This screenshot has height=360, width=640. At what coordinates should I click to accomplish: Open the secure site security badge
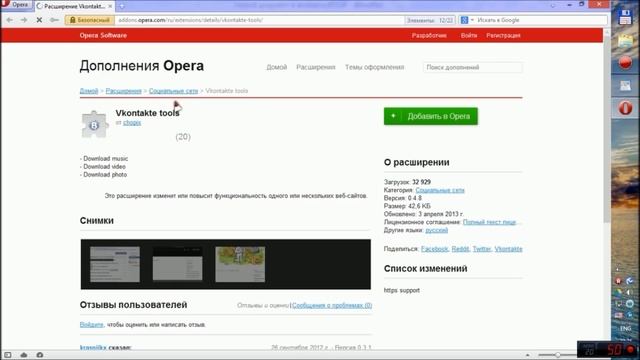[x=90, y=20]
